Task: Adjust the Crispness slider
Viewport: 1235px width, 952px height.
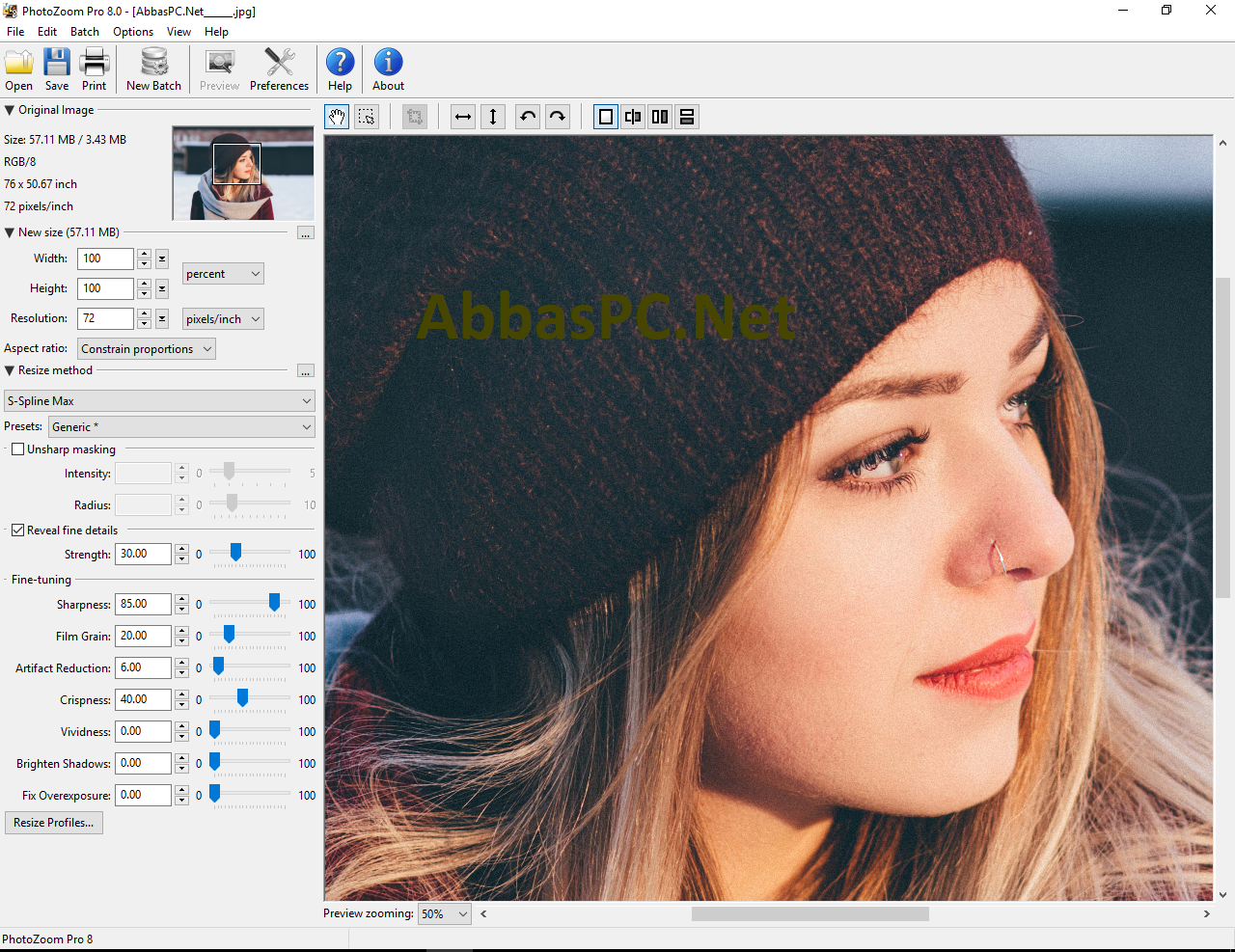Action: click(x=242, y=698)
